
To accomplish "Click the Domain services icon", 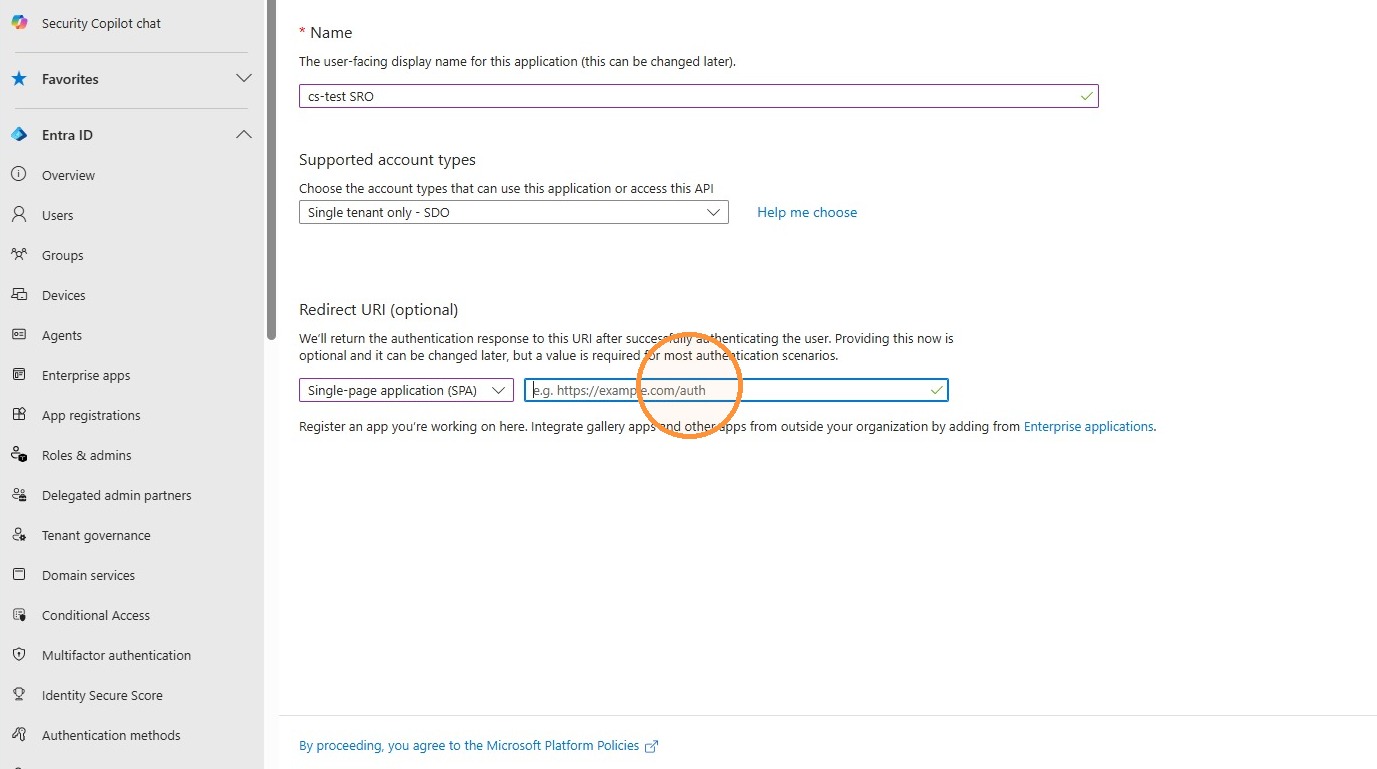I will pos(19,575).
